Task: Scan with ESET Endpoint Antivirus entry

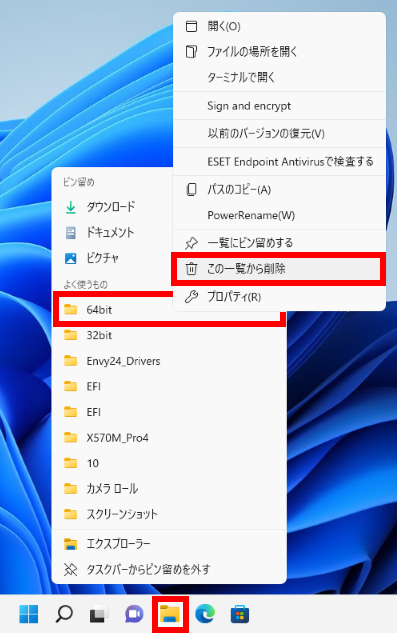Action: click(279, 161)
